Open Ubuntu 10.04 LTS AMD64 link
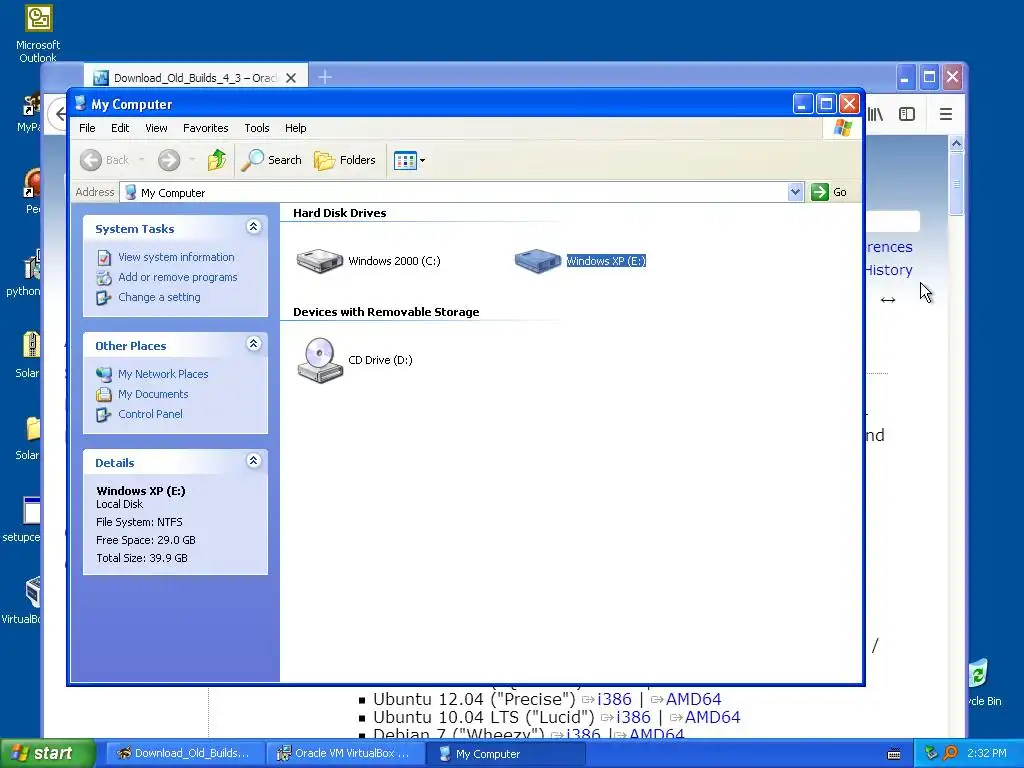This screenshot has width=1024, height=768. pos(712,717)
